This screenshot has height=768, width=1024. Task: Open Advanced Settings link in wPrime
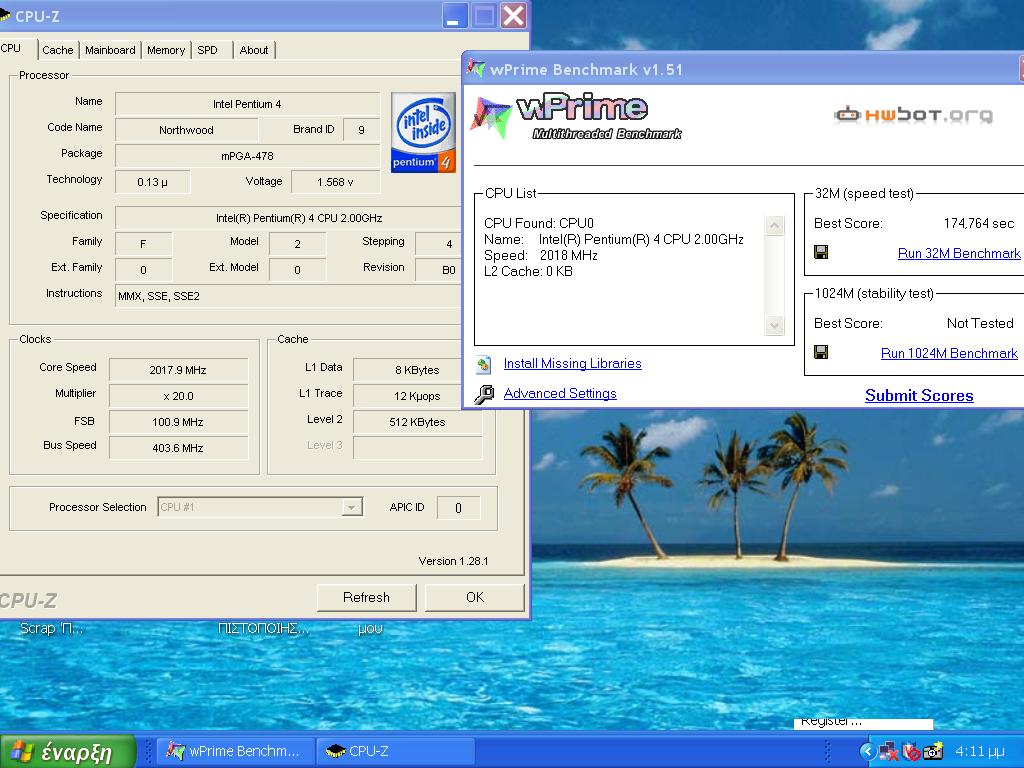point(560,394)
